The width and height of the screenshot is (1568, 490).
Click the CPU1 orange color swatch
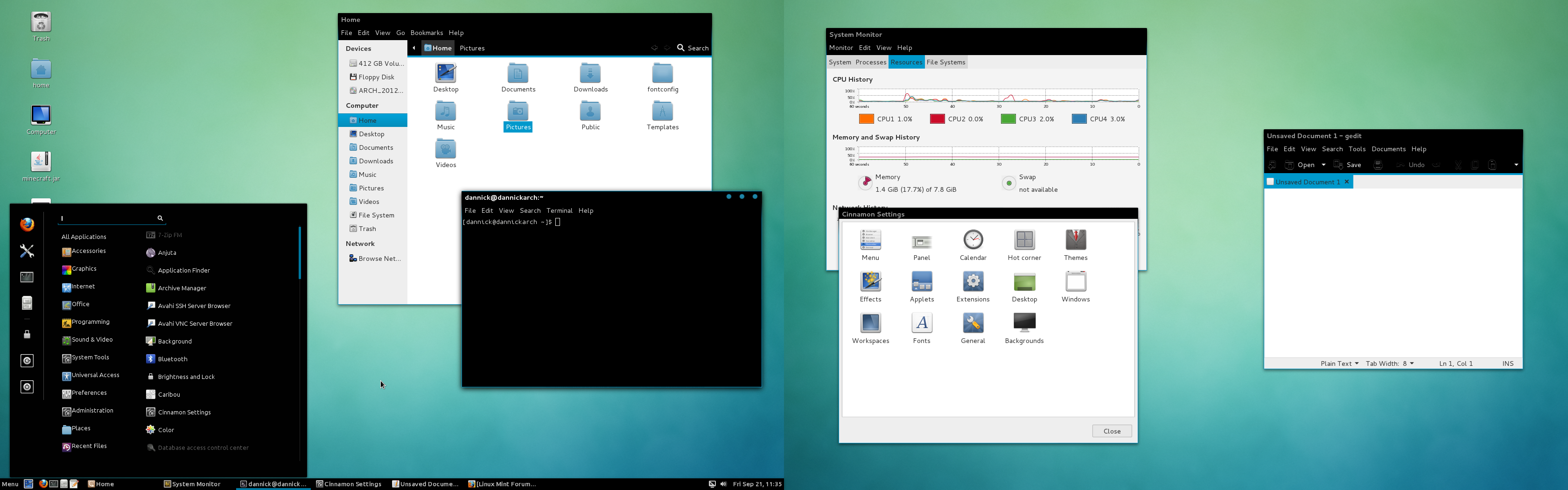coord(866,119)
